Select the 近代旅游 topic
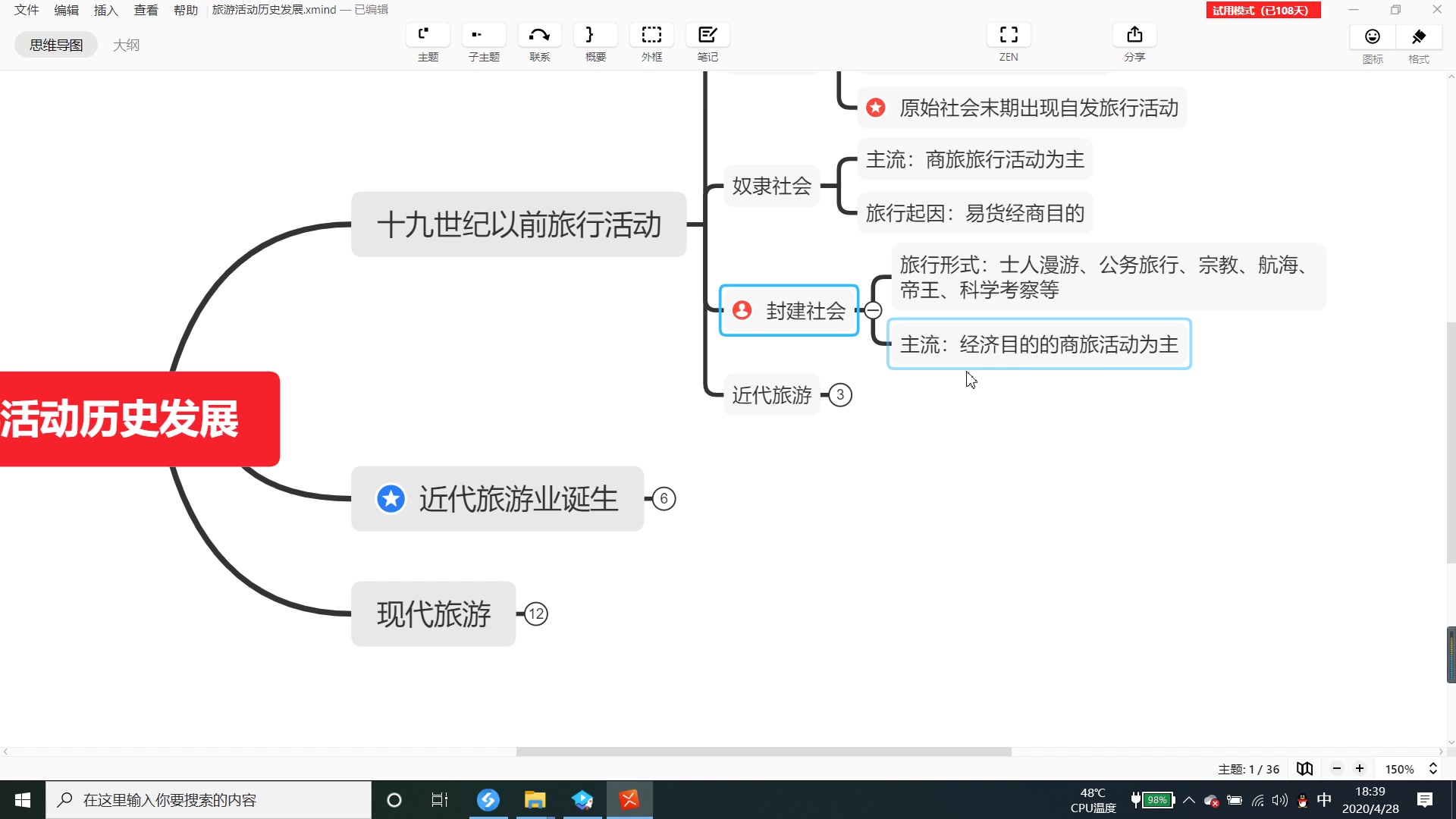 click(772, 395)
